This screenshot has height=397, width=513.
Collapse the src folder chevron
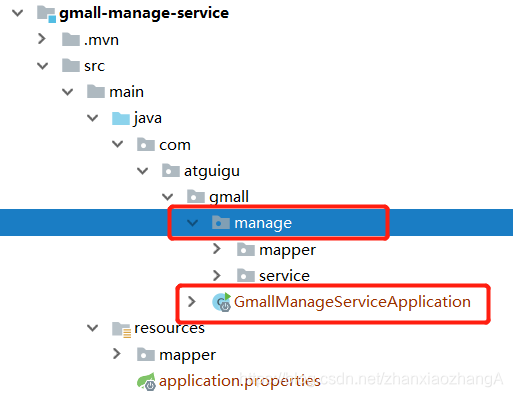point(42,66)
